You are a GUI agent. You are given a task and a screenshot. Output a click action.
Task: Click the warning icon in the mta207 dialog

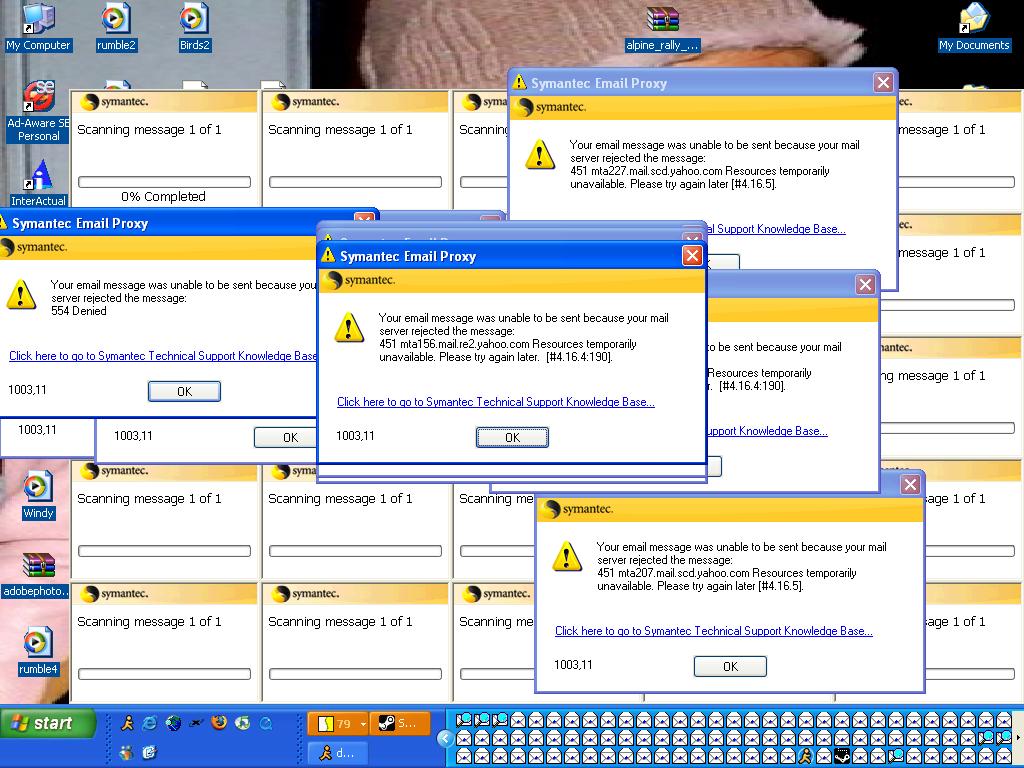[566, 556]
